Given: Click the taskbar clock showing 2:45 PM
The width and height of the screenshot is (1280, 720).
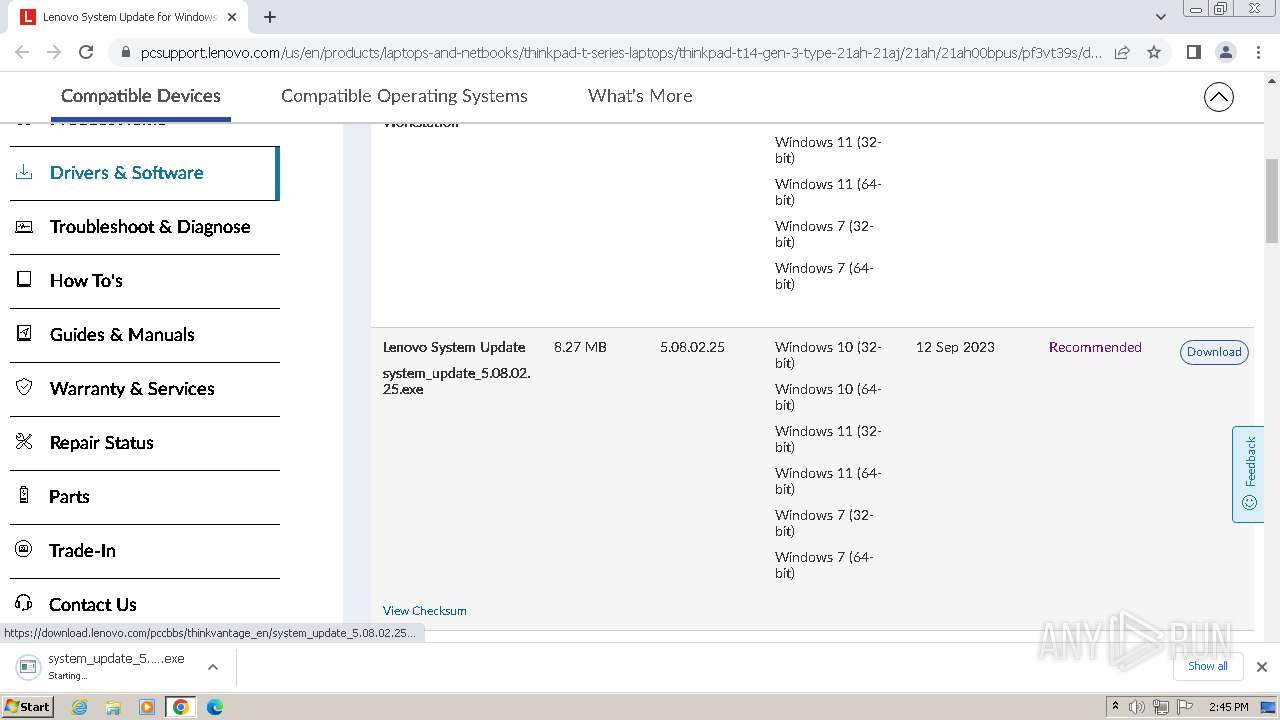Looking at the screenshot, I should [1228, 707].
